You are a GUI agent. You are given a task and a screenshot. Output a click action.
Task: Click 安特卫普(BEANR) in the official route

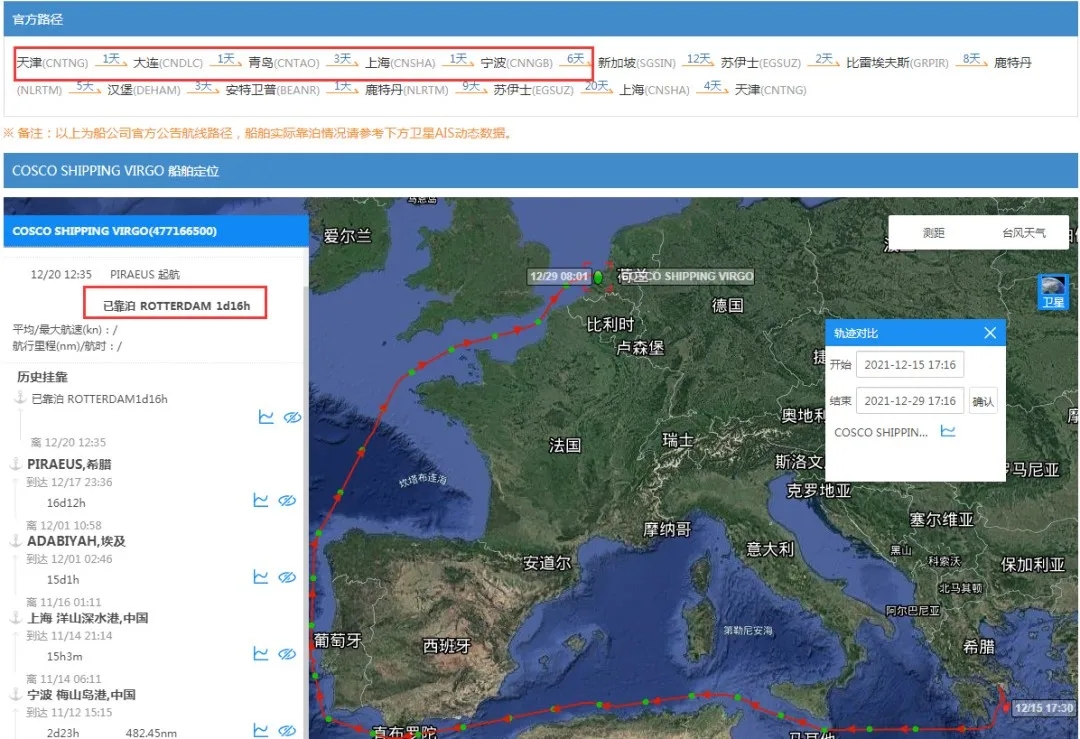coord(272,90)
